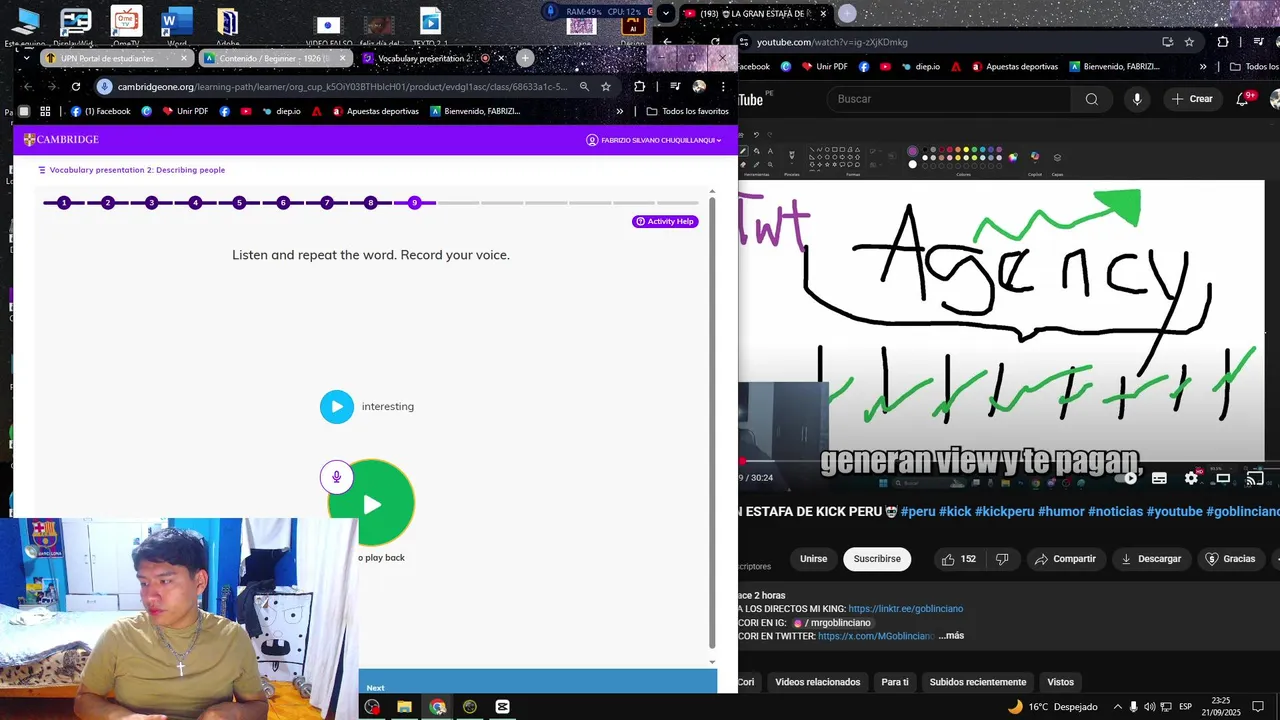
Task: Select current step 9 marker
Action: (x=414, y=203)
